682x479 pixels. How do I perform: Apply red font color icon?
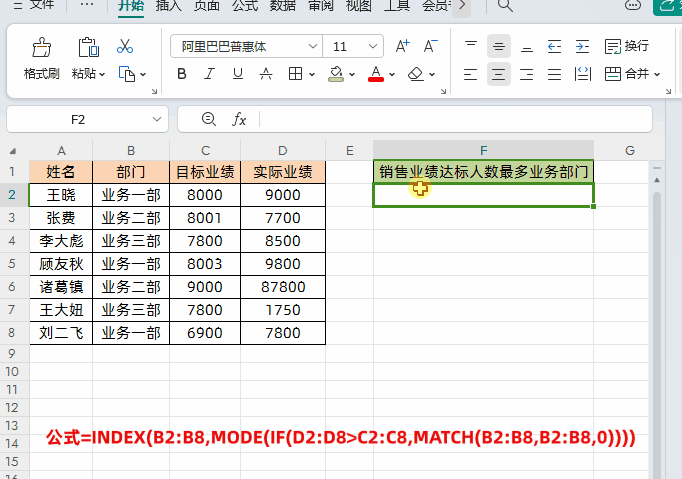[x=376, y=74]
